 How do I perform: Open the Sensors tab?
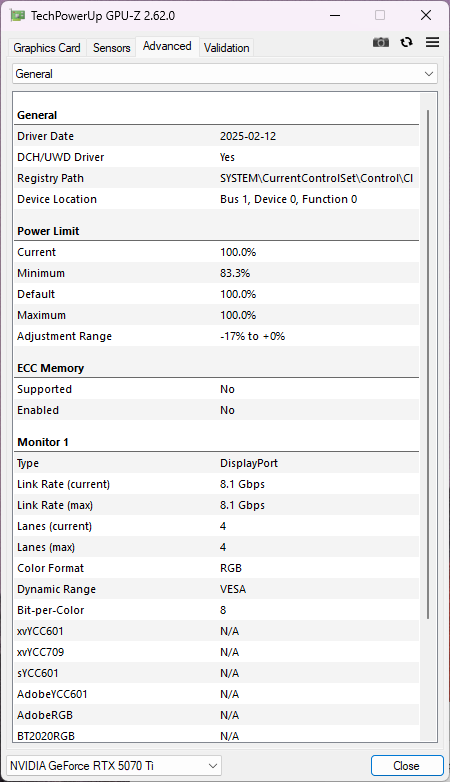pos(112,48)
